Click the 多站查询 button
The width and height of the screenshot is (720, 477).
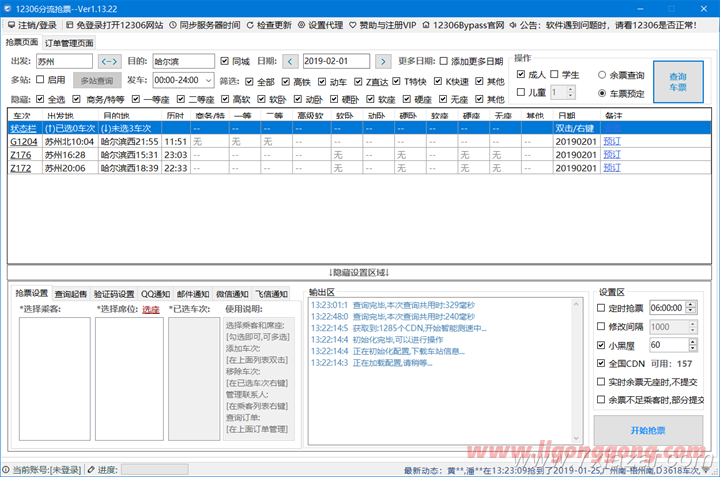[x=97, y=80]
